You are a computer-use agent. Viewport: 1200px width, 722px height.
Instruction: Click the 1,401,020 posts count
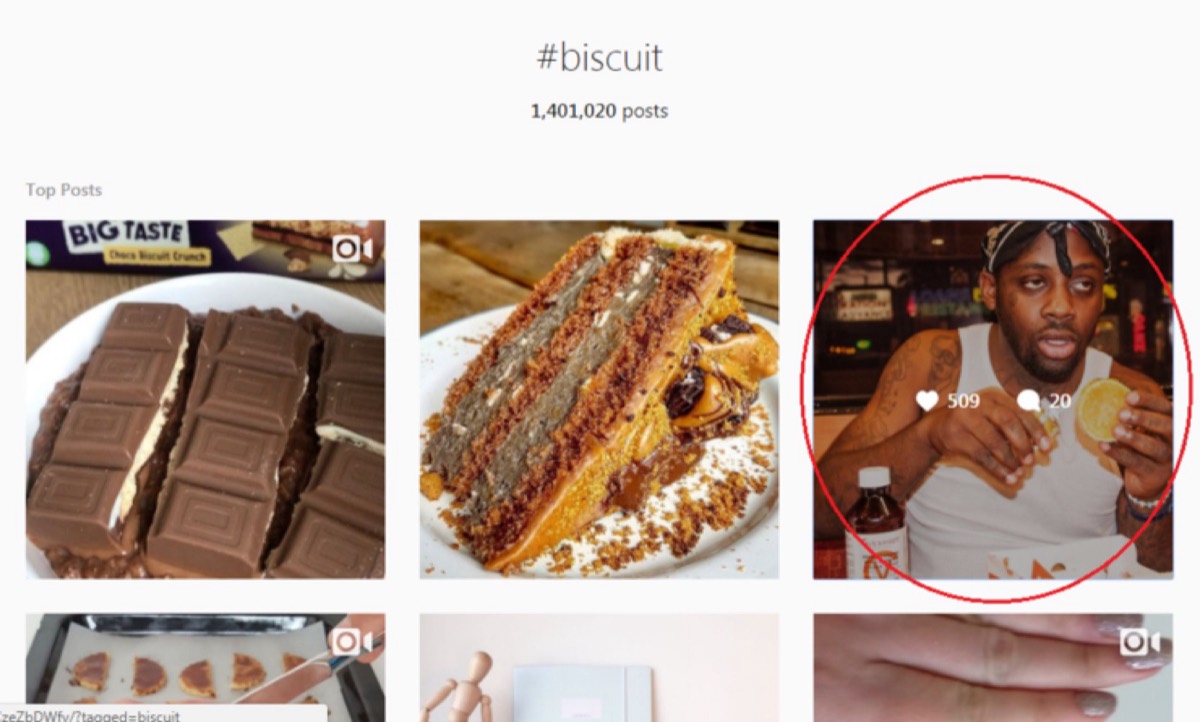(x=599, y=111)
